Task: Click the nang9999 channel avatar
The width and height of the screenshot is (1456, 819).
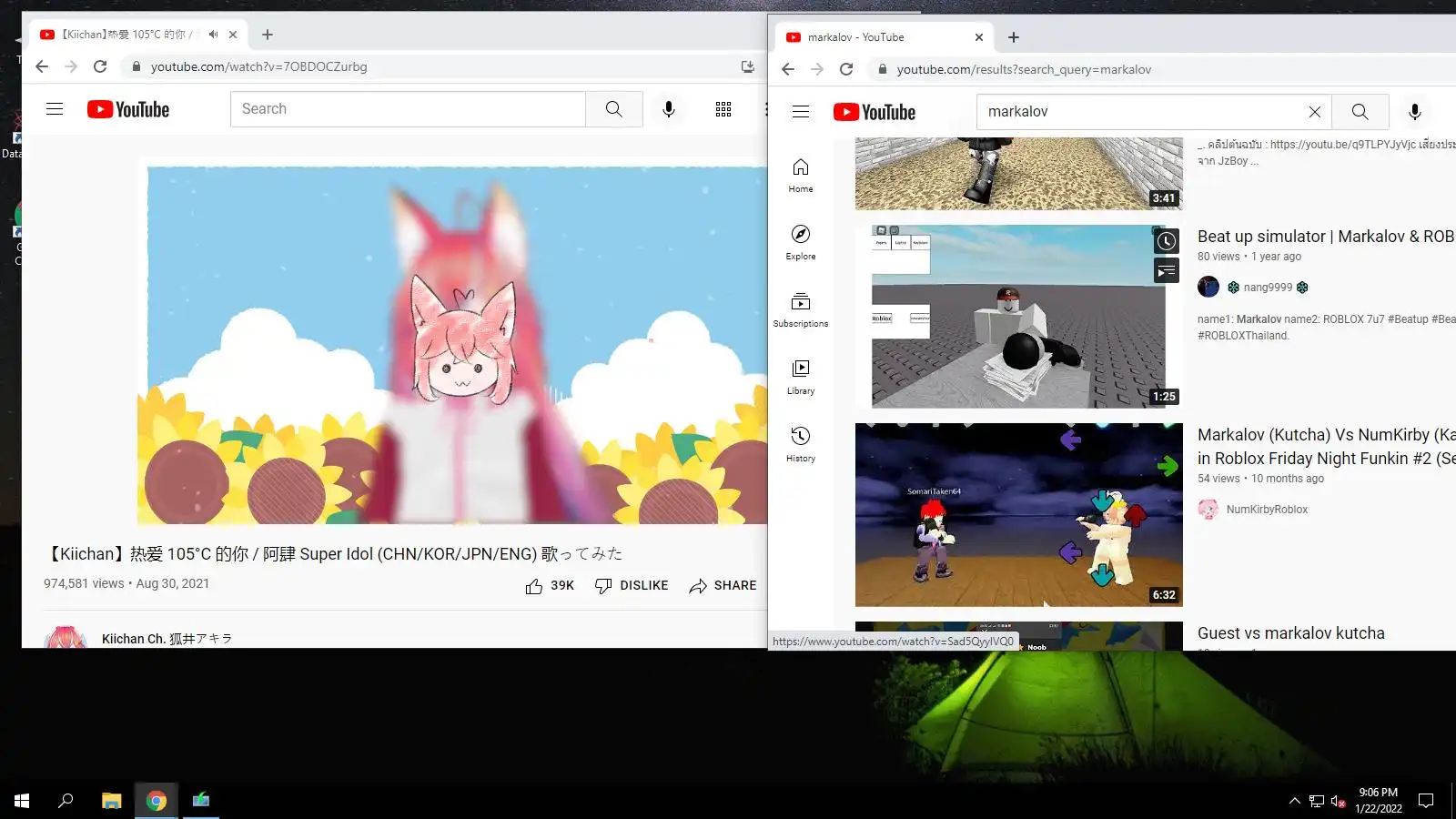Action: pyautogui.click(x=1208, y=288)
